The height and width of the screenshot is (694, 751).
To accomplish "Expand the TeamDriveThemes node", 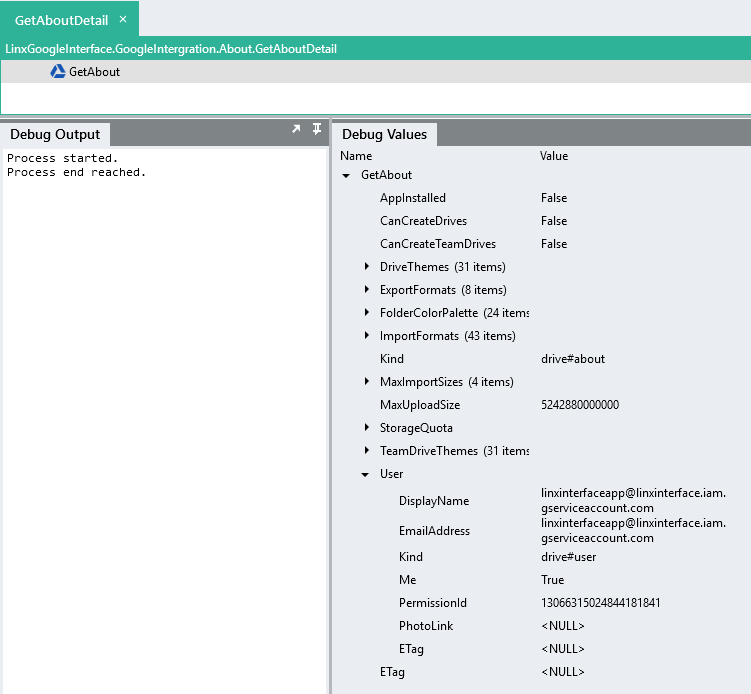I will (367, 450).
